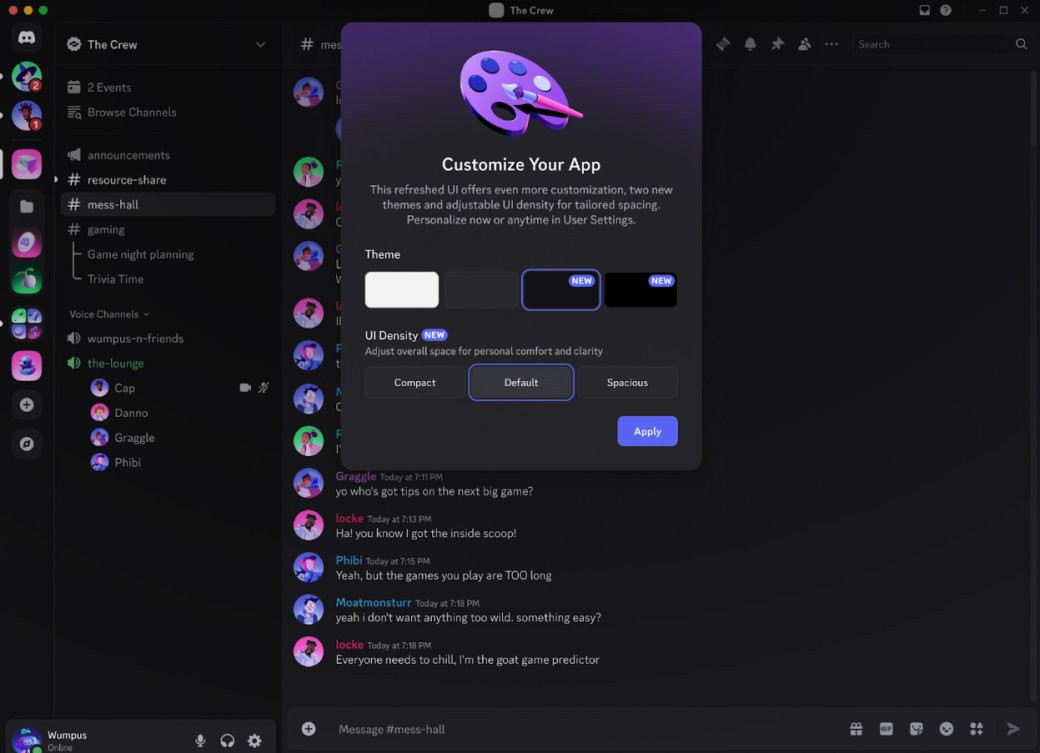1040x753 pixels.
Task: Select the light theme swatch
Action: click(402, 290)
